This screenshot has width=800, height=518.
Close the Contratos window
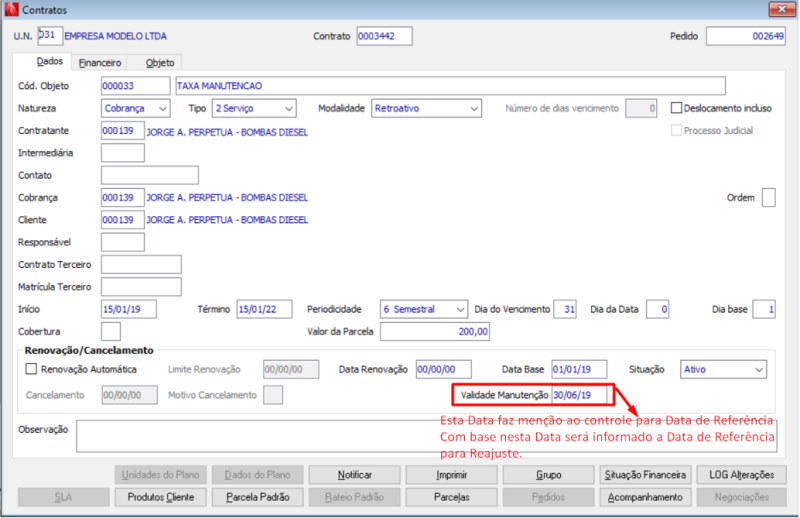tap(781, 9)
